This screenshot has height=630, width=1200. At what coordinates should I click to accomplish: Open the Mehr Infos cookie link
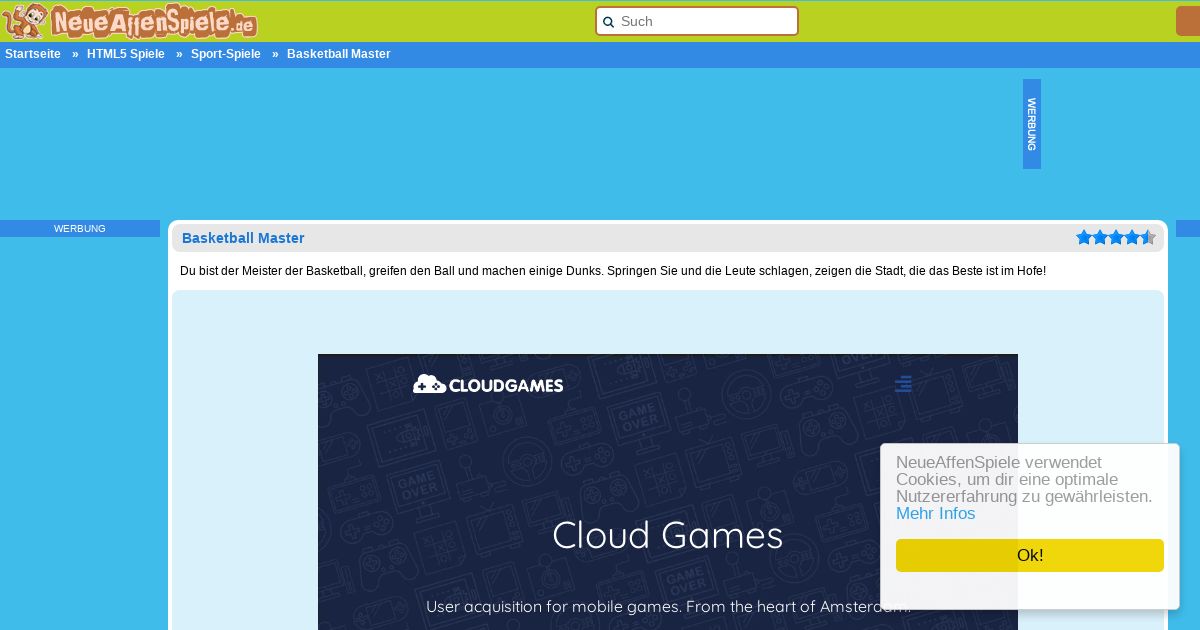click(935, 514)
